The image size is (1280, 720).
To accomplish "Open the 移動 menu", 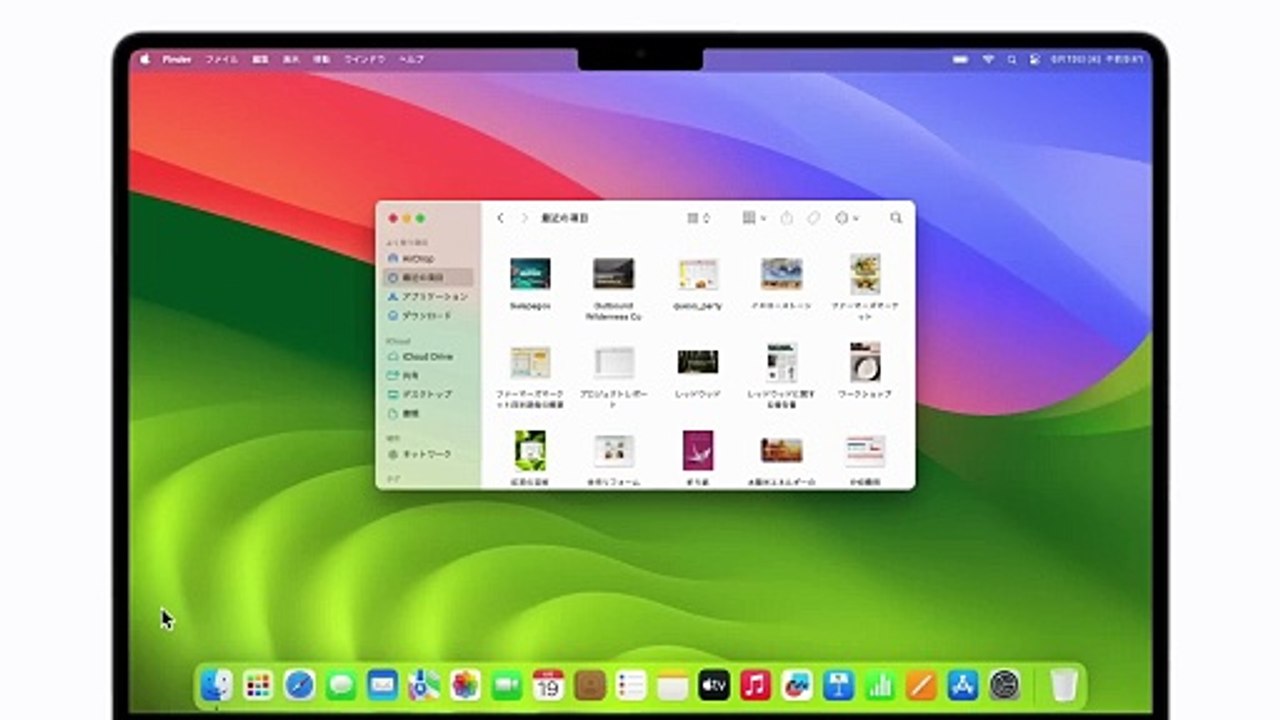I will coord(321,59).
